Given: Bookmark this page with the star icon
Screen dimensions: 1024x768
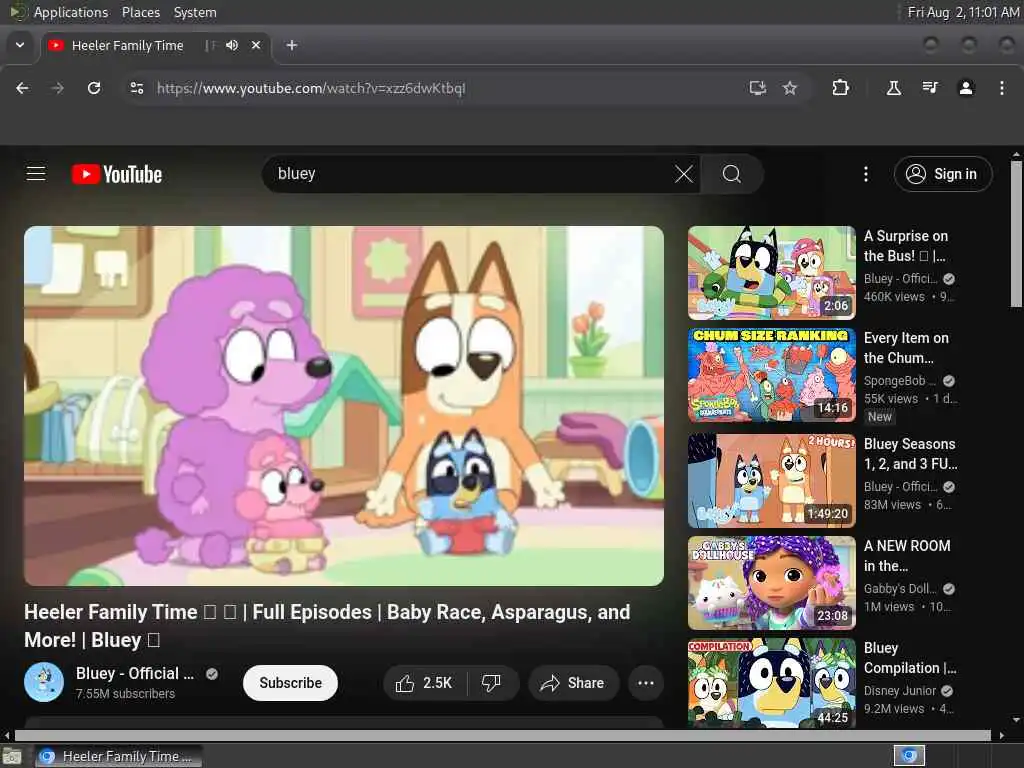Looking at the screenshot, I should coord(790,88).
